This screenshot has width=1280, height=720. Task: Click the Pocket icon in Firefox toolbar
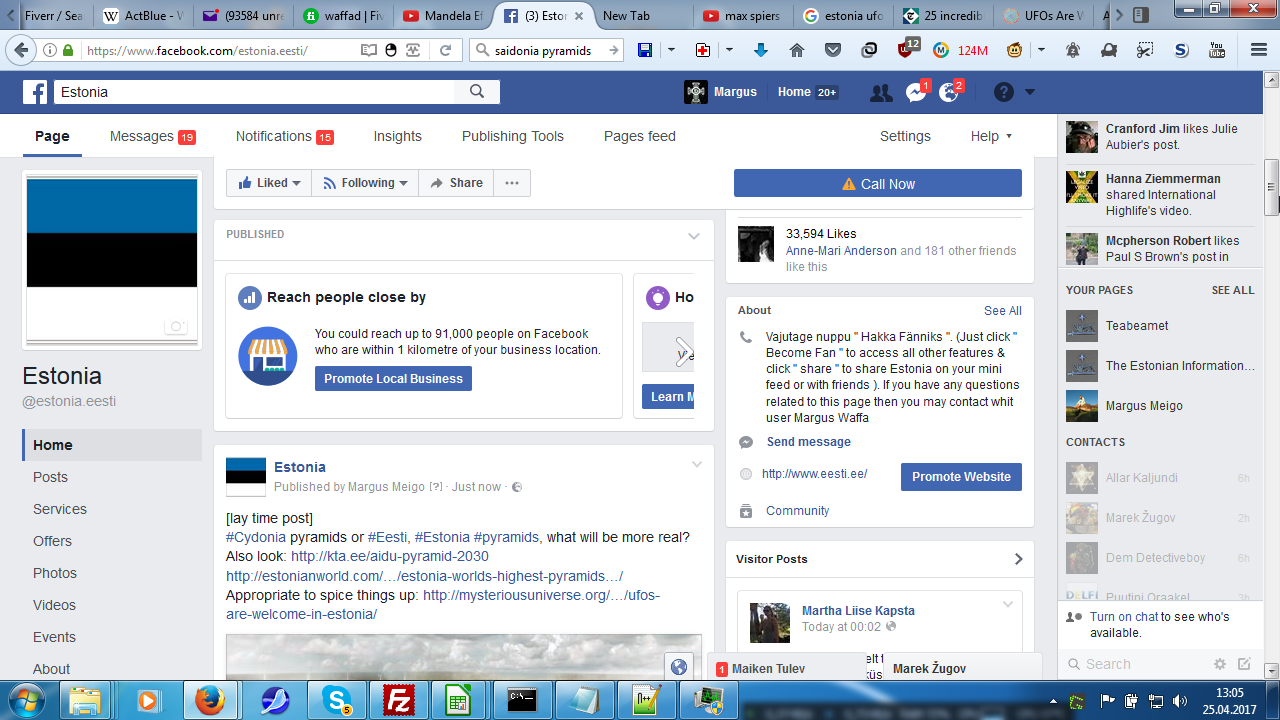tap(833, 50)
